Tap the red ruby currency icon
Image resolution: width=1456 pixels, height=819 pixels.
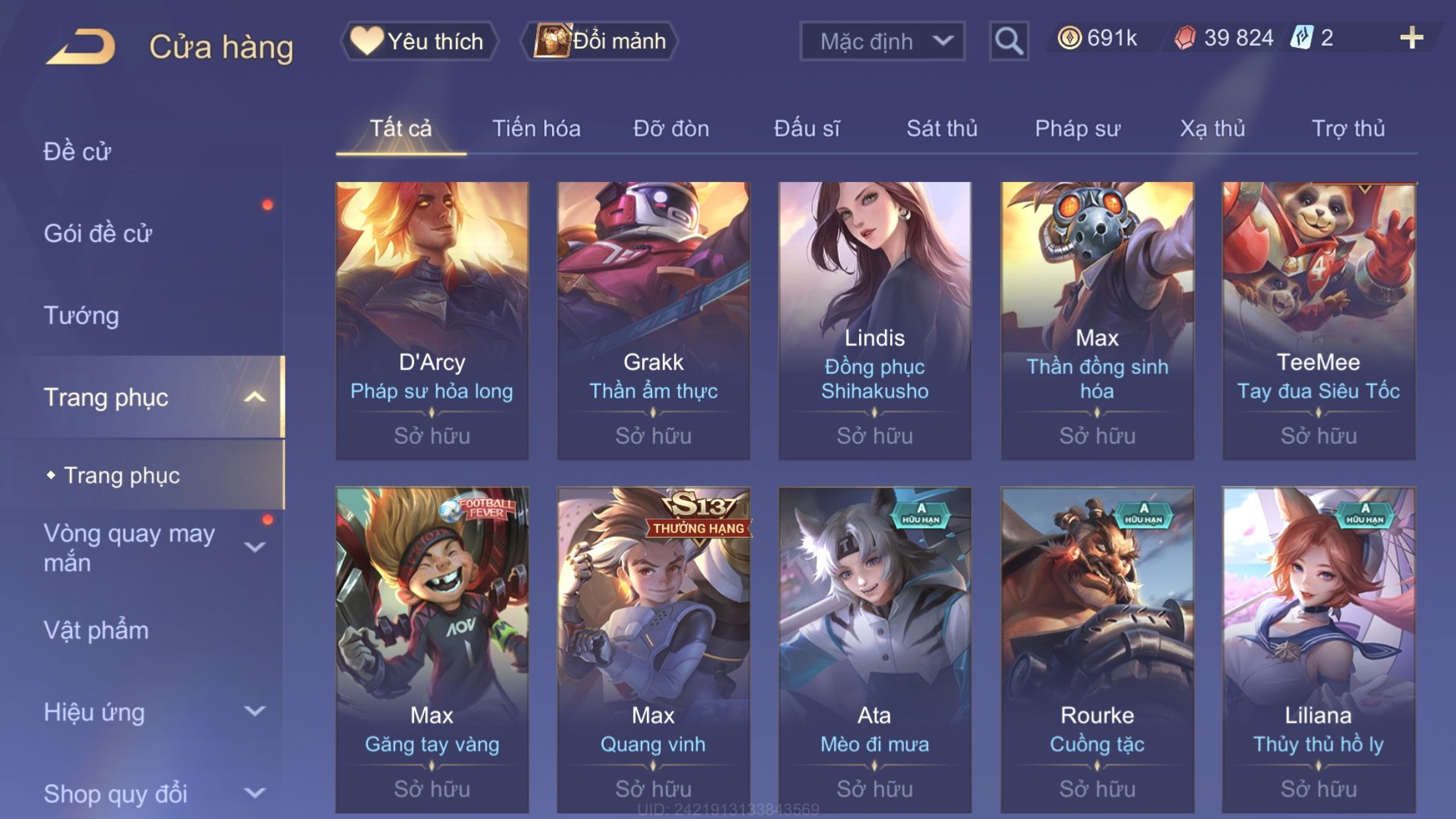click(1185, 38)
